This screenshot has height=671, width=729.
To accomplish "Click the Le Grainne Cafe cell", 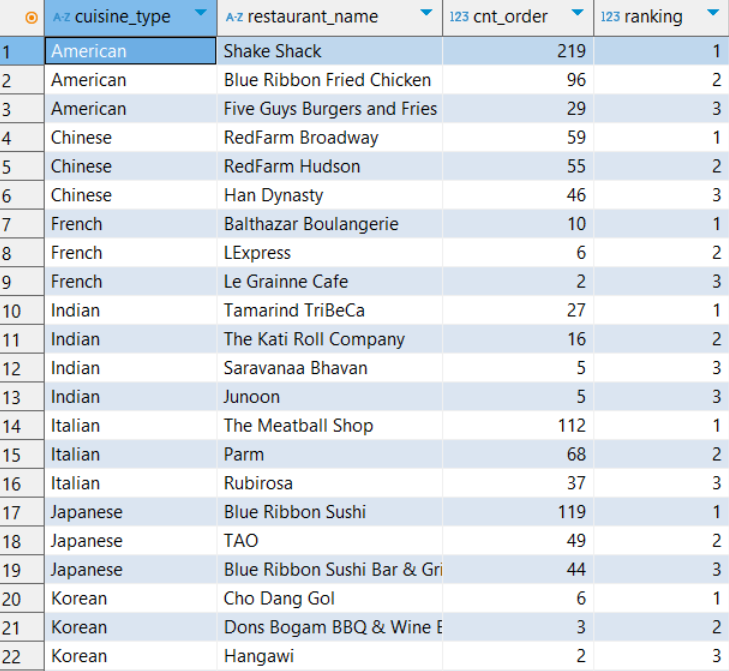I will tap(330, 282).
